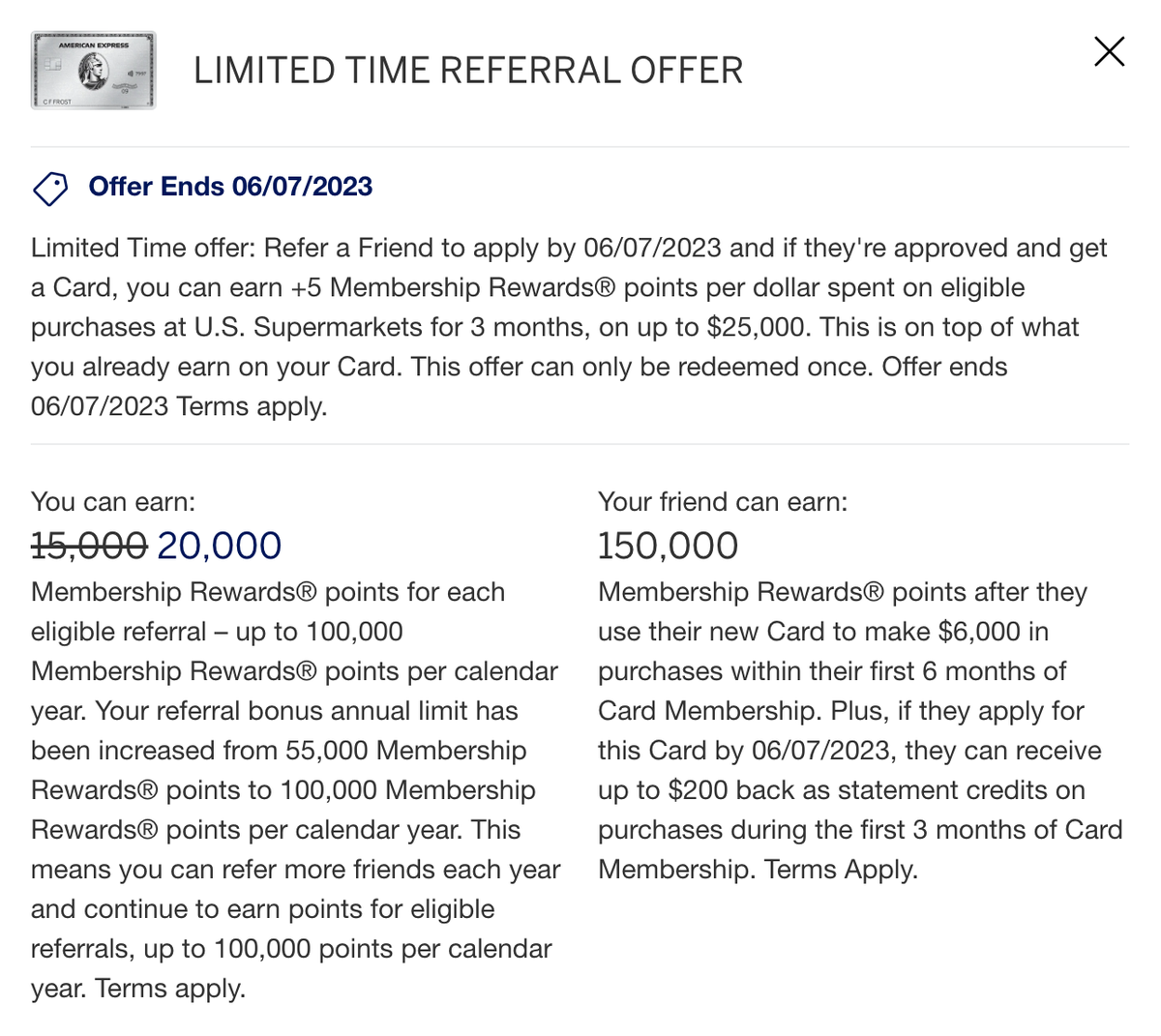Image resolution: width=1161 pixels, height=1036 pixels.
Task: Click the 150,000 points friend bonus figure
Action: click(x=668, y=545)
